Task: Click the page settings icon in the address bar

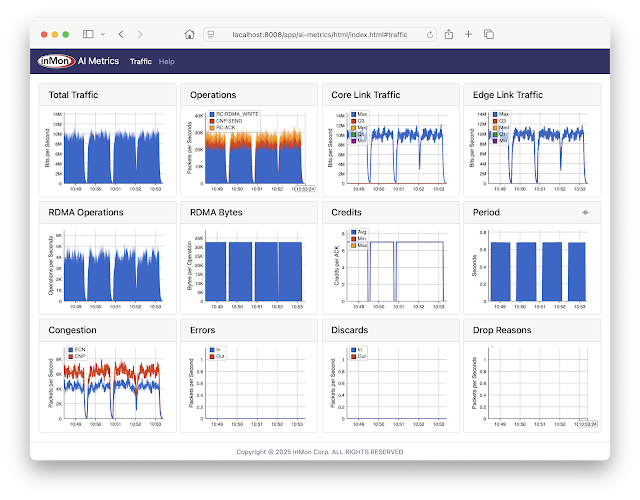Action: [211, 35]
